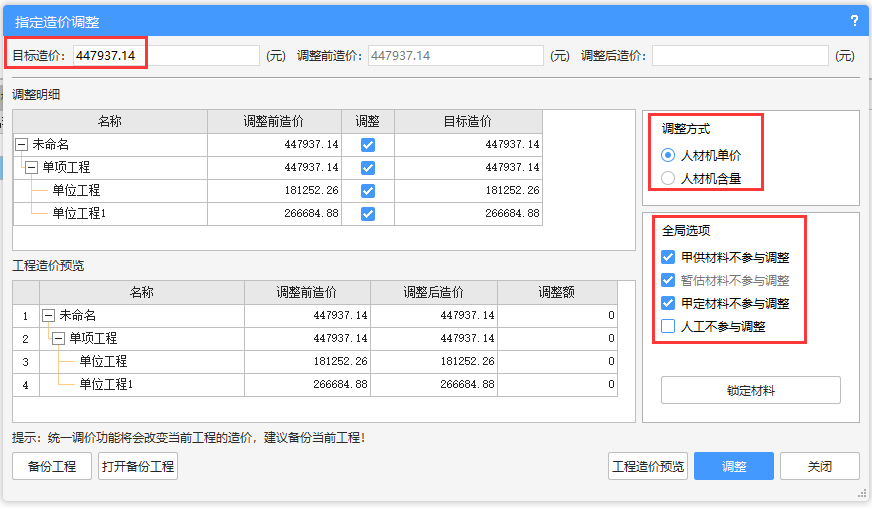Collapse 单项工程 node in 工程造价预览 table
This screenshot has height=511, width=872.
click(59, 339)
